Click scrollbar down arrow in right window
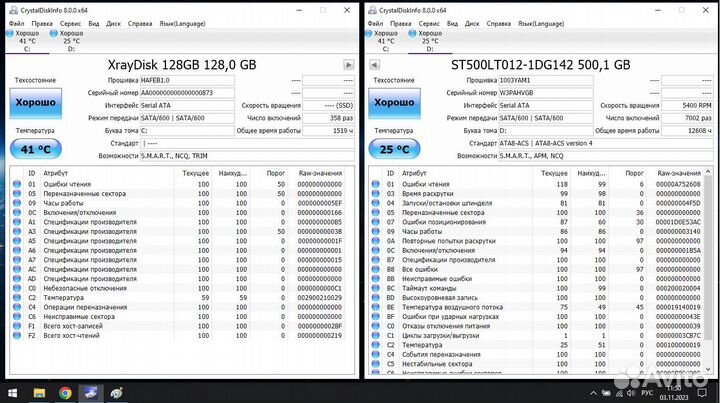 (x=708, y=369)
